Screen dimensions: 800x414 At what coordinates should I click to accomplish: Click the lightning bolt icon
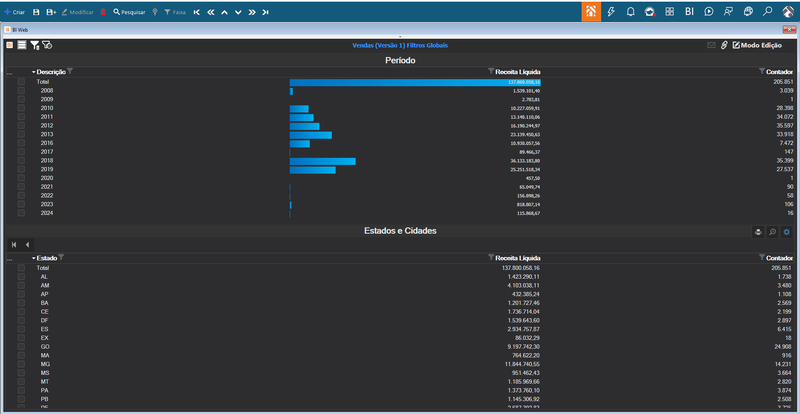click(x=611, y=11)
